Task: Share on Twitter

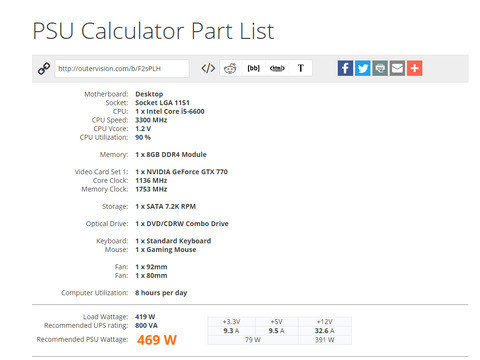Action: [x=362, y=68]
